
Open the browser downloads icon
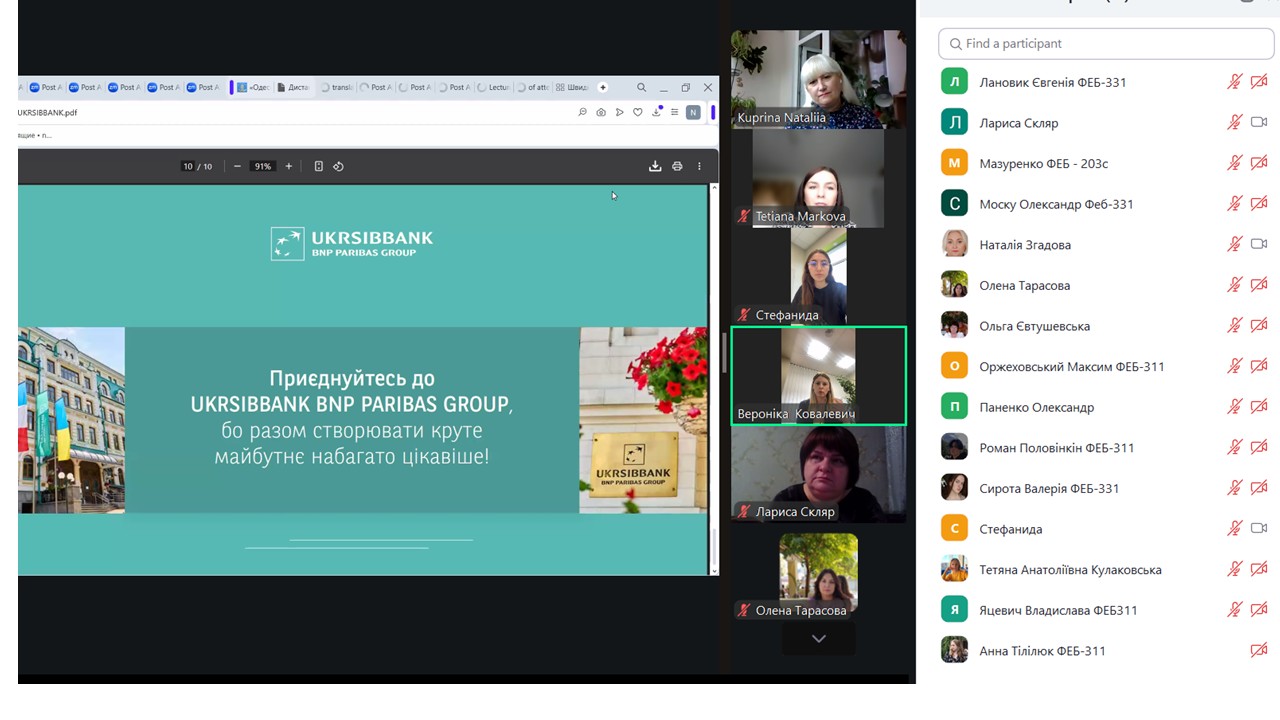pos(657,113)
